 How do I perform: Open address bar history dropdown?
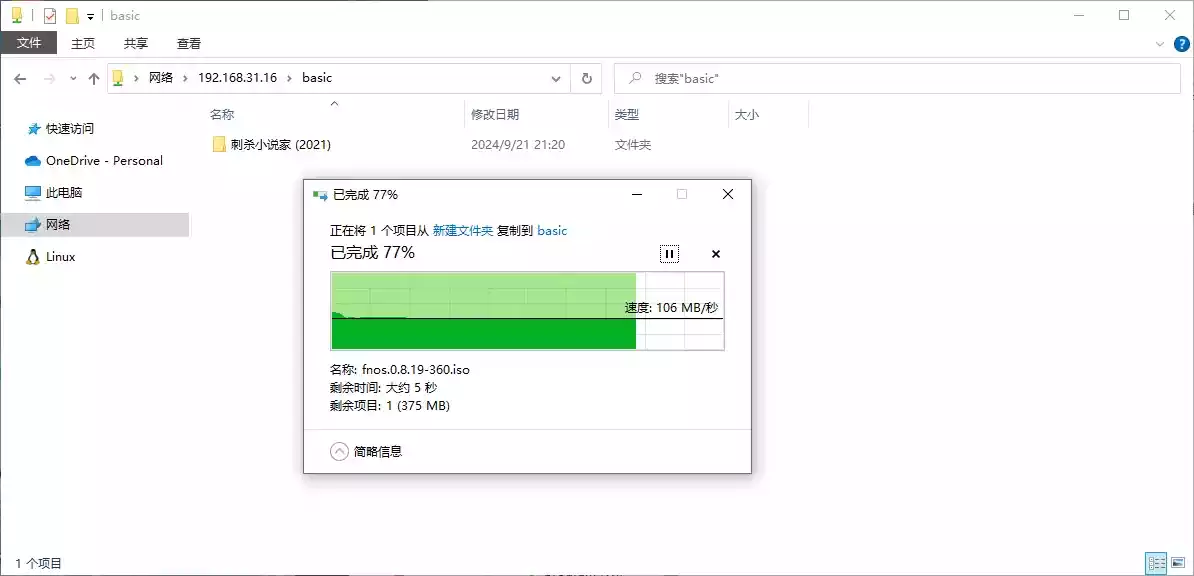557,78
